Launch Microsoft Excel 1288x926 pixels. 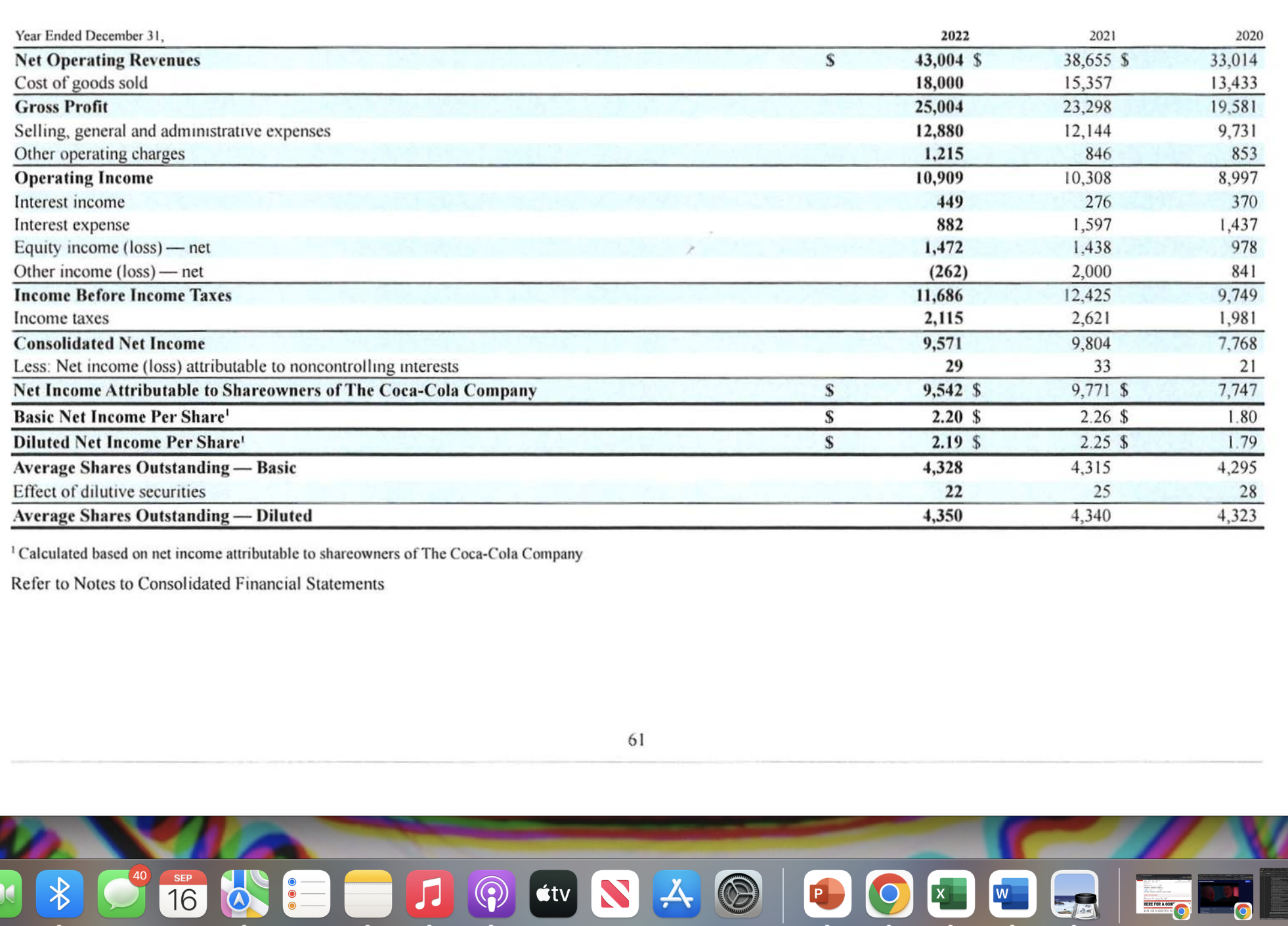tap(951, 894)
